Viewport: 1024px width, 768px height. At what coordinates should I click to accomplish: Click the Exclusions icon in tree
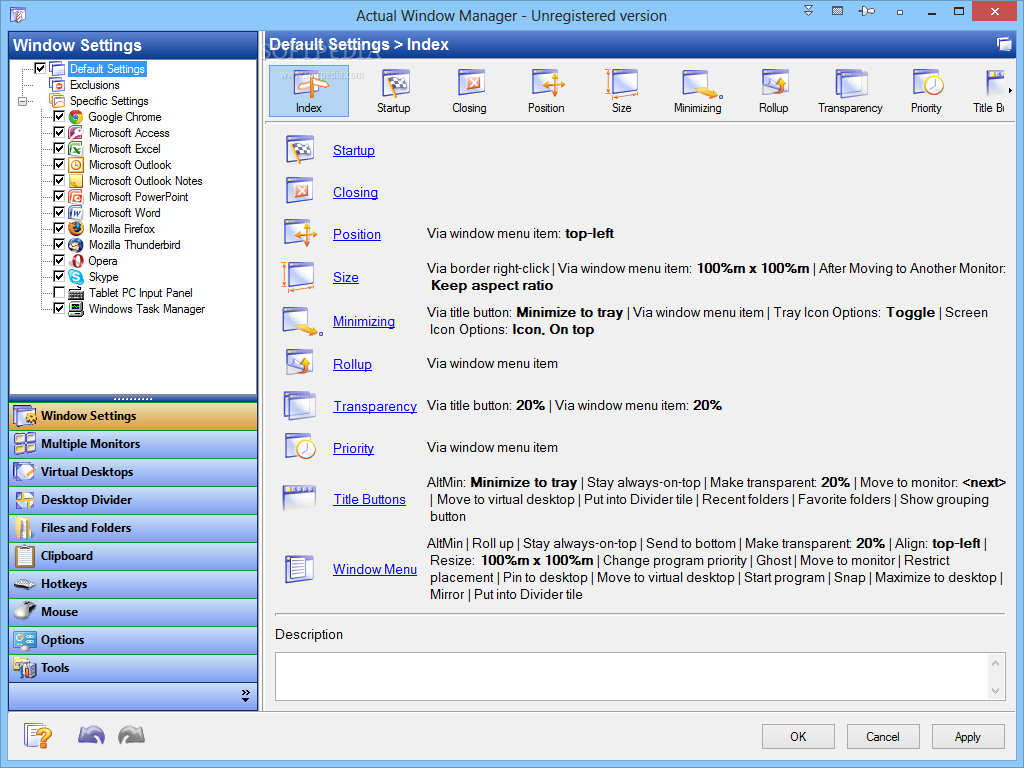57,85
